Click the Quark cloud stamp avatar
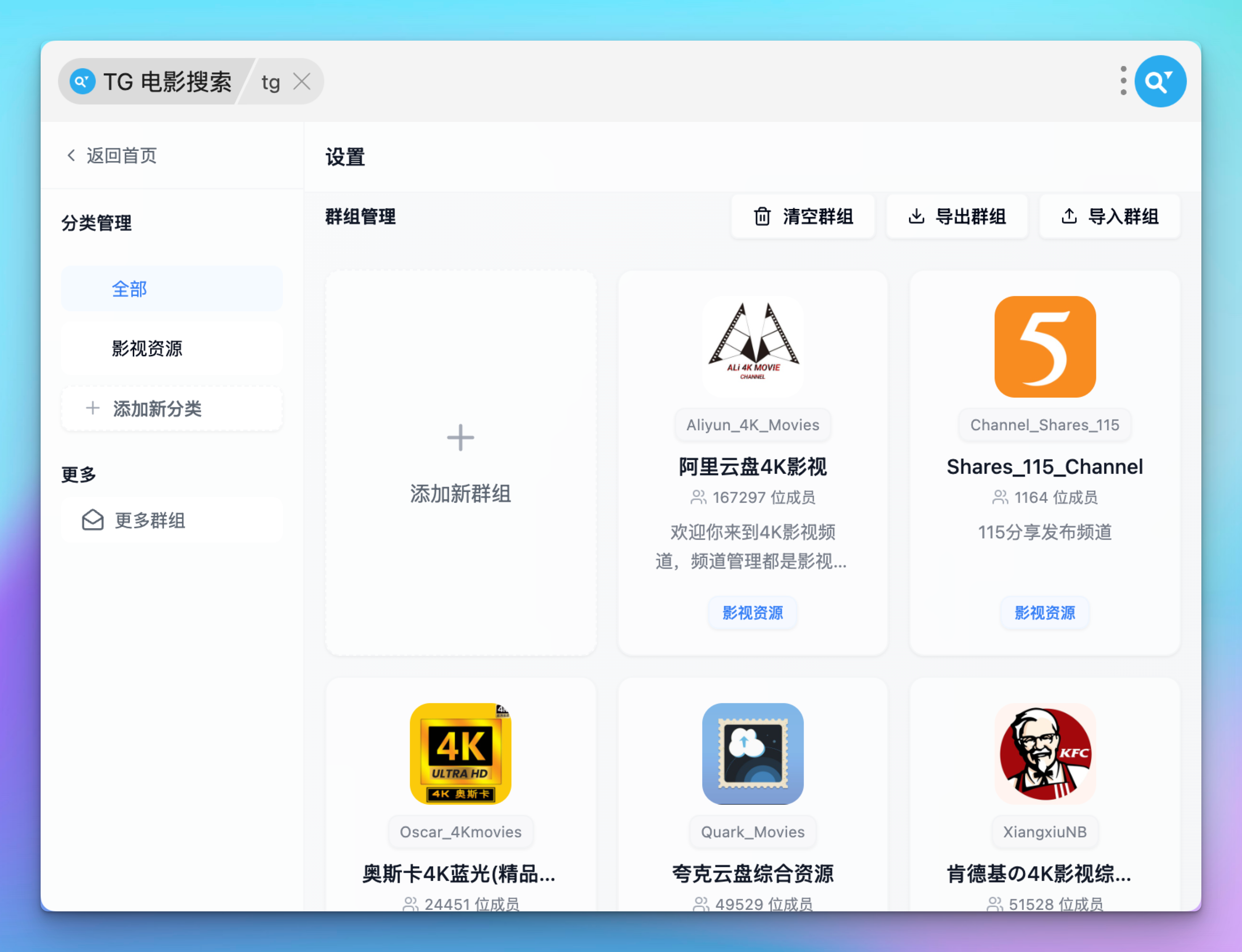This screenshot has width=1242, height=952. (752, 754)
